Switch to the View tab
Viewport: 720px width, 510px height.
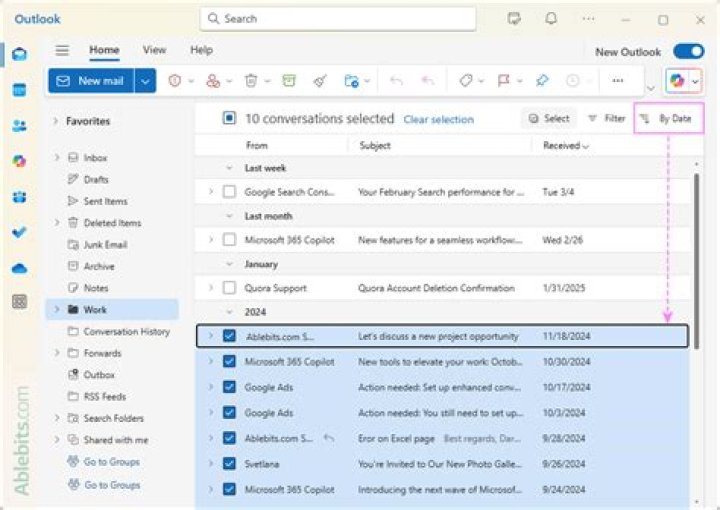tap(154, 50)
